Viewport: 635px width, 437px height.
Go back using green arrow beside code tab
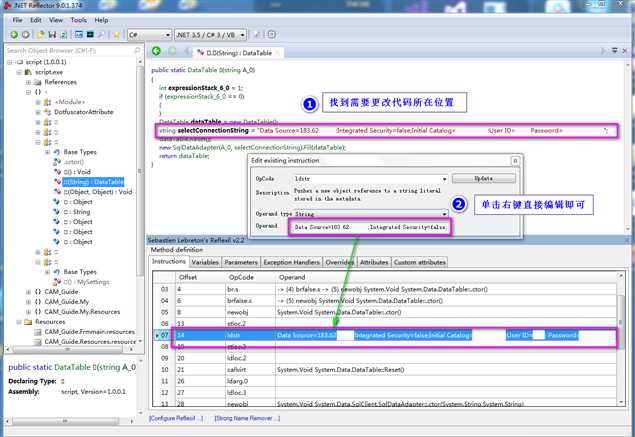pos(156,51)
